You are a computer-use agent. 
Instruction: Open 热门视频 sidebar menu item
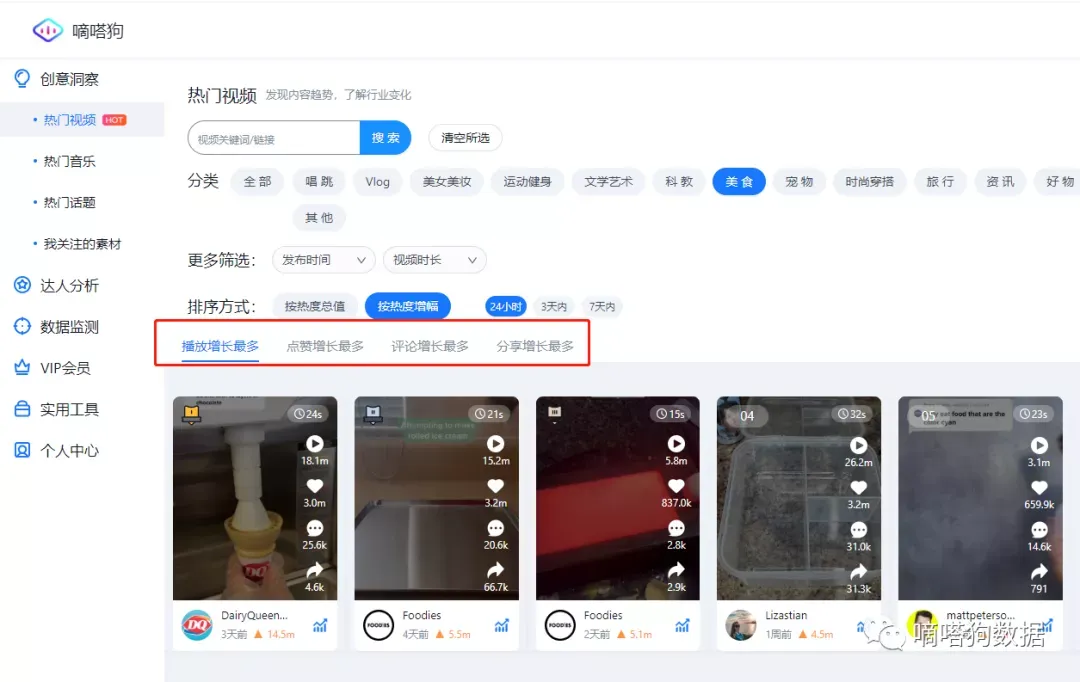pos(82,120)
